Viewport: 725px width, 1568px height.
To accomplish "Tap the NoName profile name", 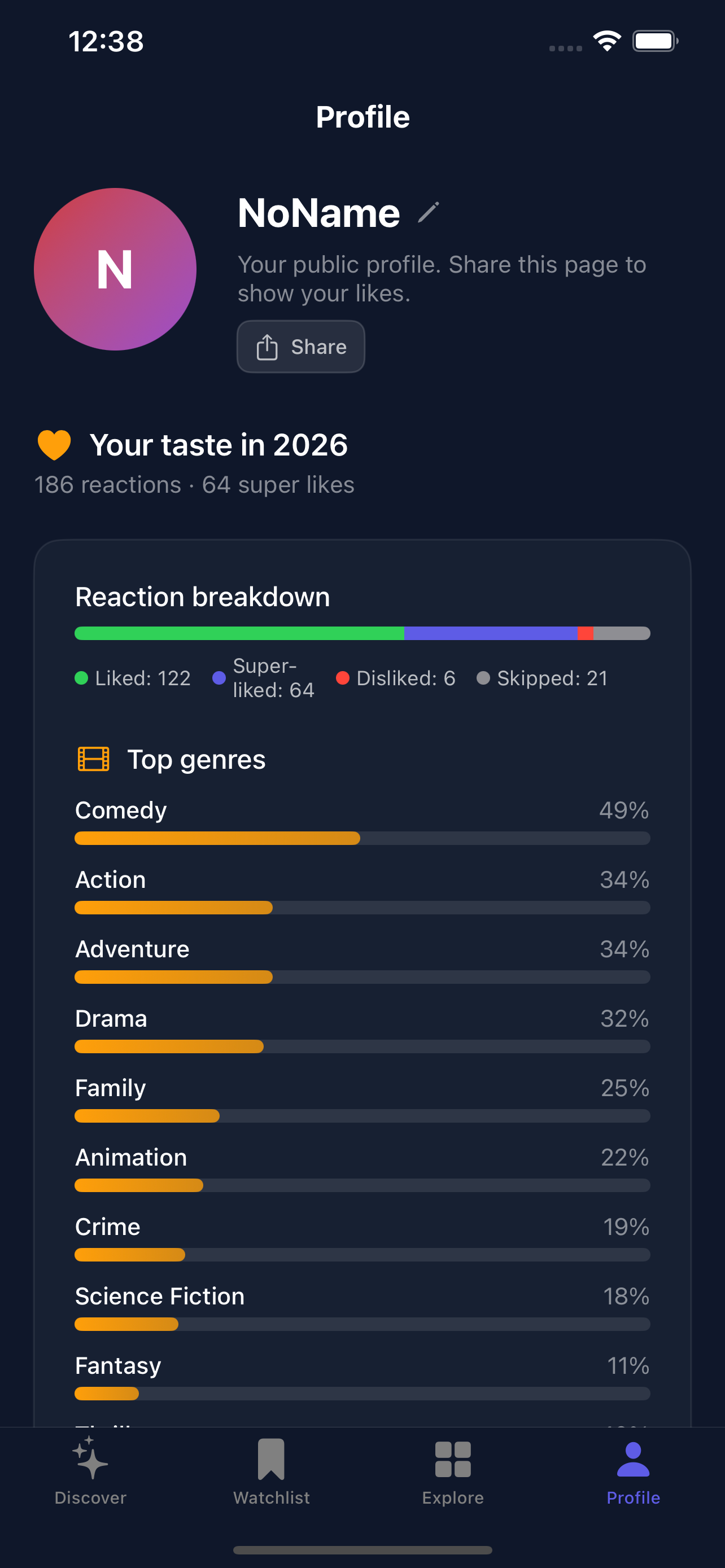I will click(x=318, y=213).
